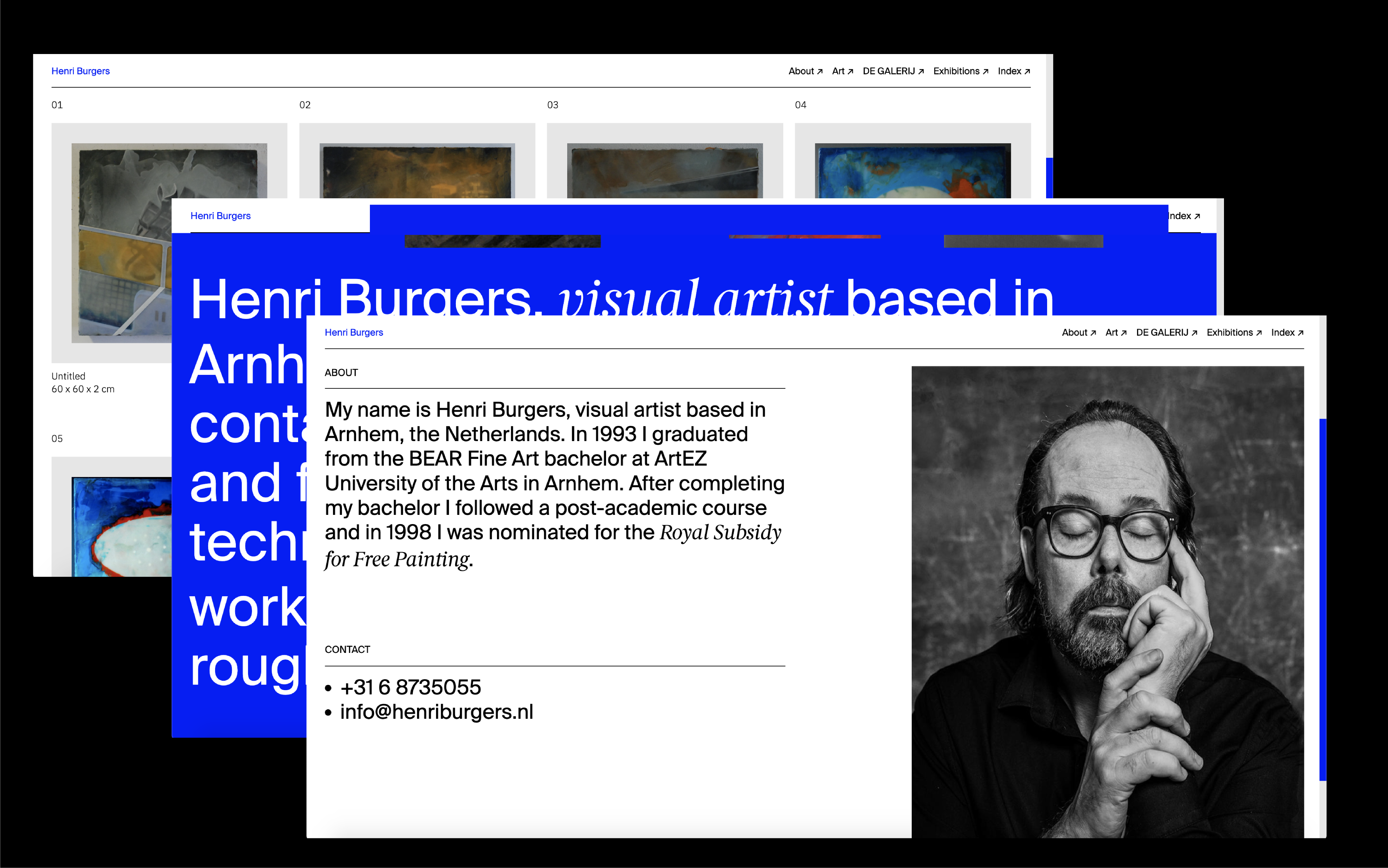Click the ABOUT section heading
The width and height of the screenshot is (1388, 868).
341,373
